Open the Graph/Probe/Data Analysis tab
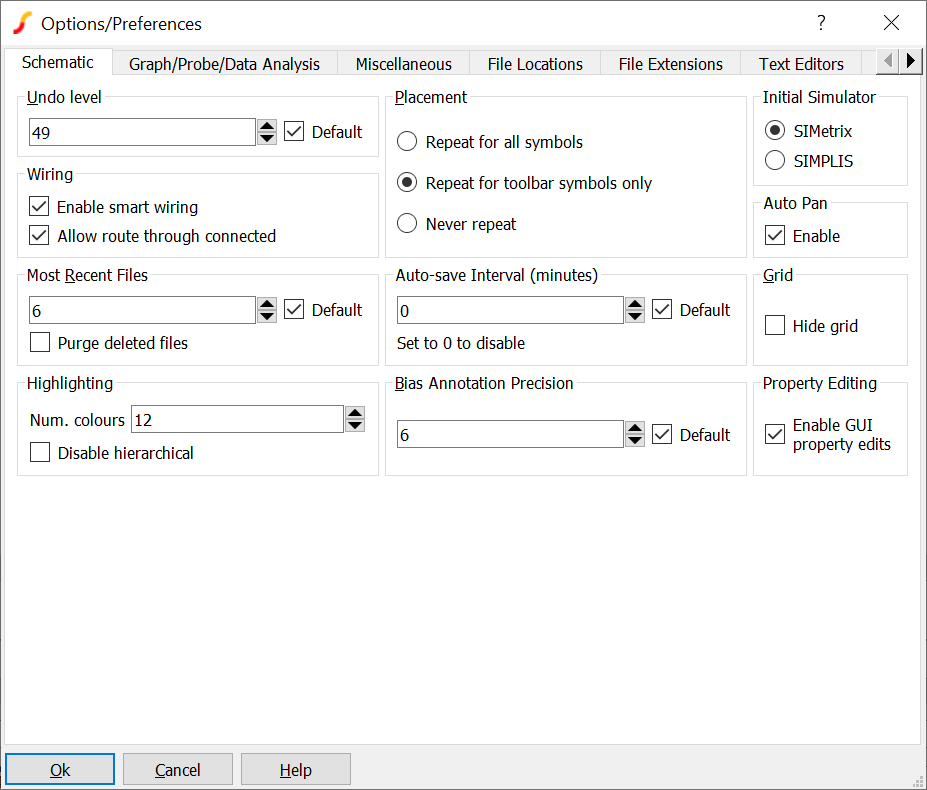This screenshot has width=927, height=790. (x=224, y=64)
